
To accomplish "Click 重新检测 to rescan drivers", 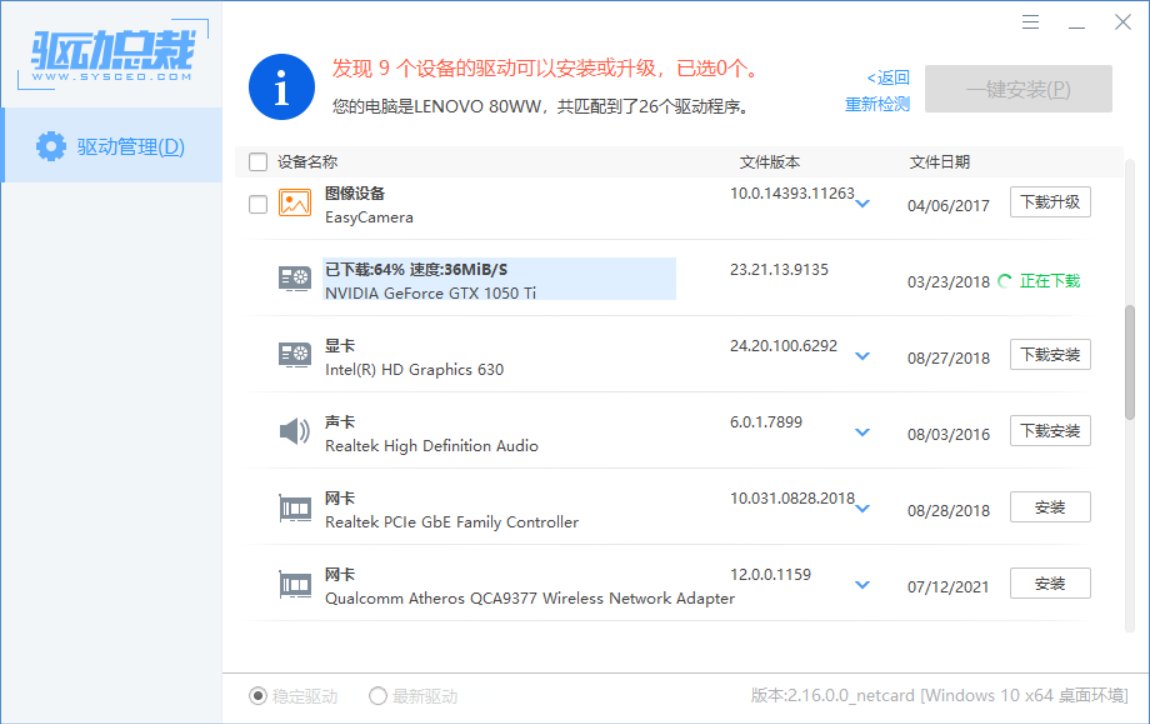I will (876, 102).
